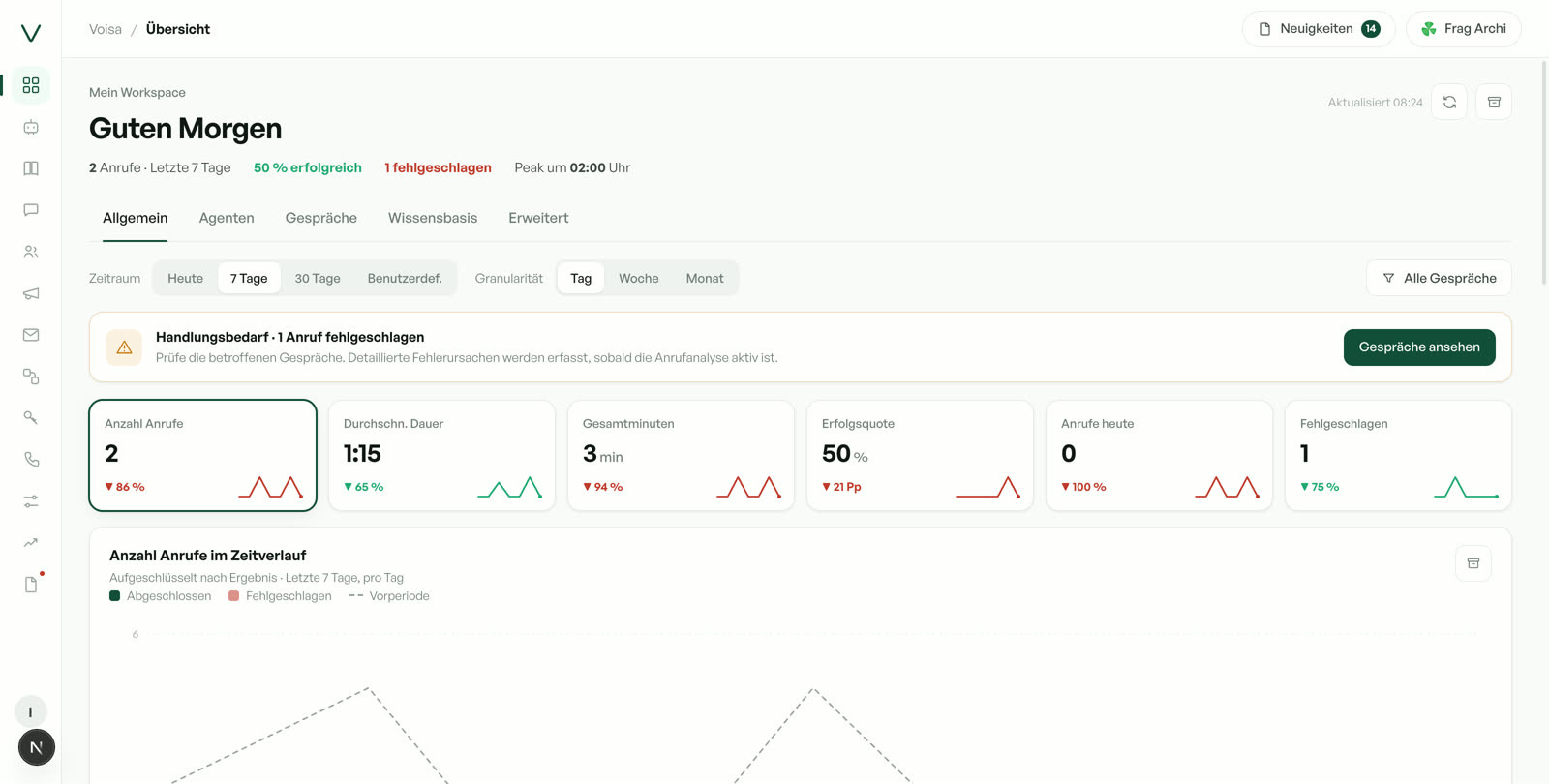
Task: Open the conversations chat bubble icon
Action: pos(31,210)
